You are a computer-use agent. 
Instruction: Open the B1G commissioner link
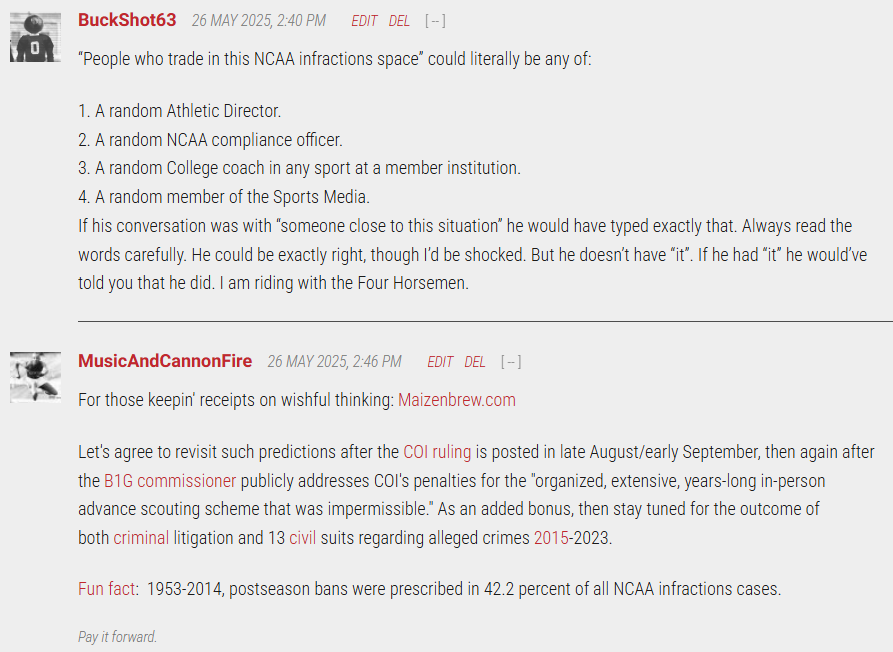pyautogui.click(x=170, y=481)
